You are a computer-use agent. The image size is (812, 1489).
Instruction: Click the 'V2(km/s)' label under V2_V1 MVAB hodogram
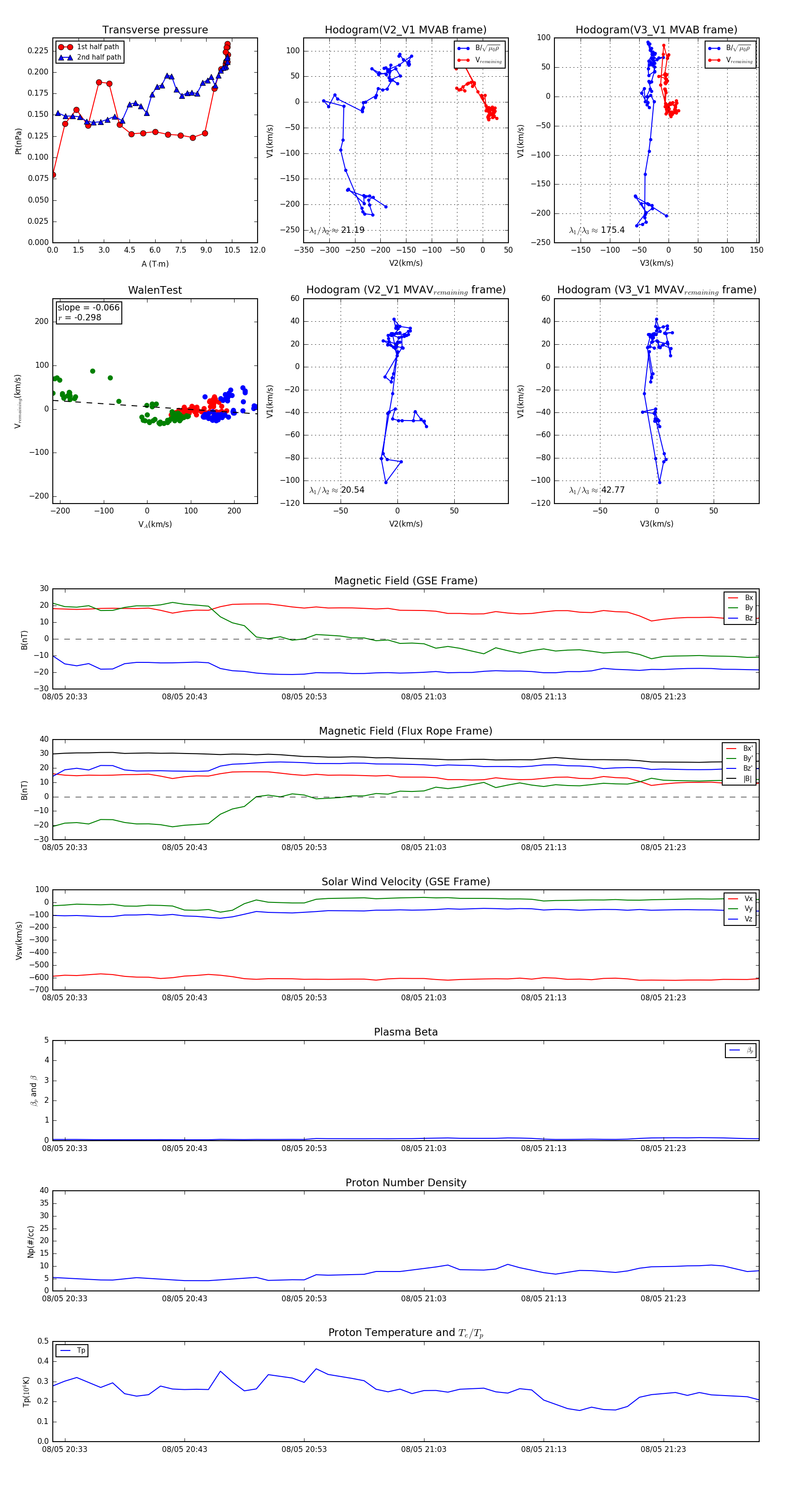click(x=406, y=263)
